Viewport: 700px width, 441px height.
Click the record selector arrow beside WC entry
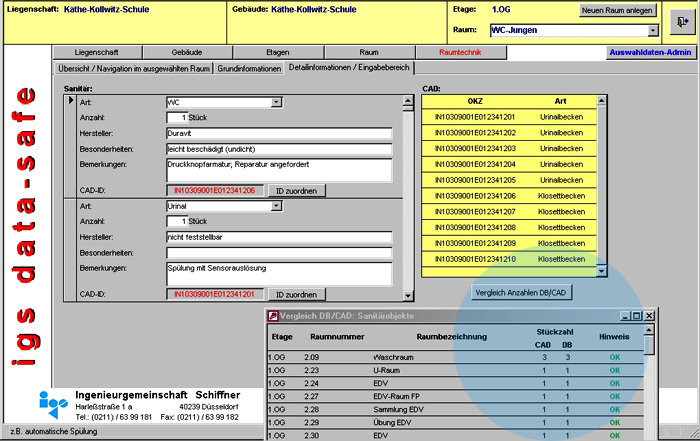pos(71,101)
